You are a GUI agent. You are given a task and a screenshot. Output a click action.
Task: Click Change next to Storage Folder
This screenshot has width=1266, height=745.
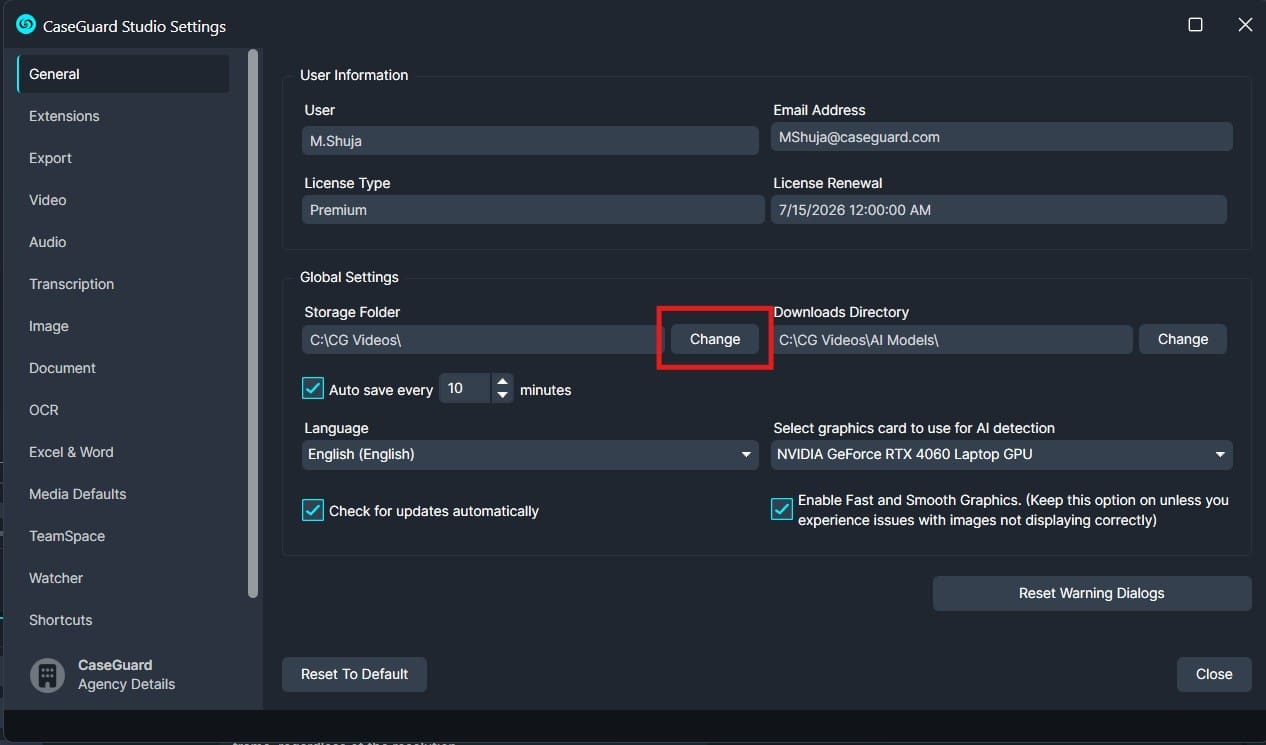pyautogui.click(x=713, y=339)
